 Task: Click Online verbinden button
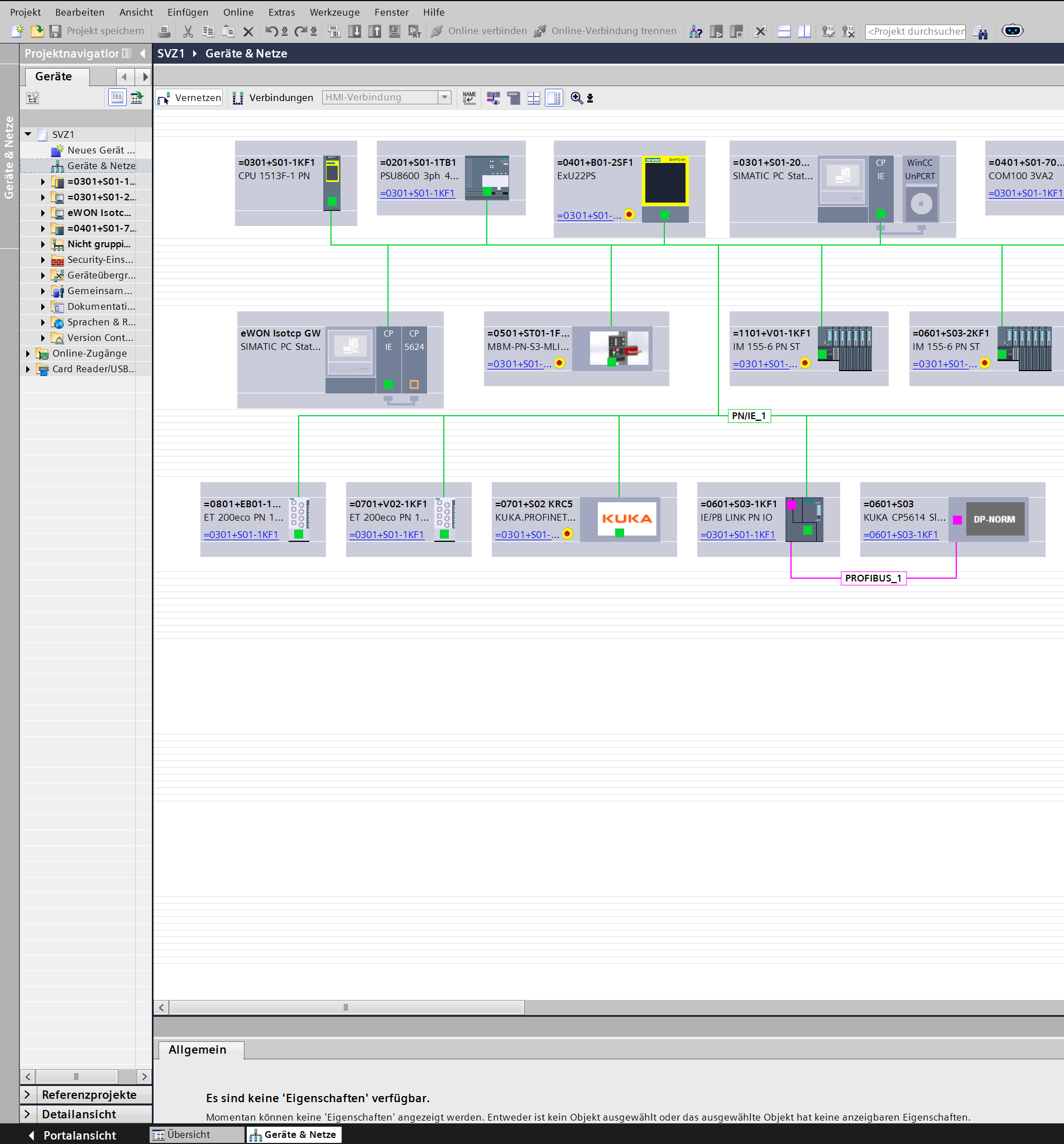click(x=478, y=31)
